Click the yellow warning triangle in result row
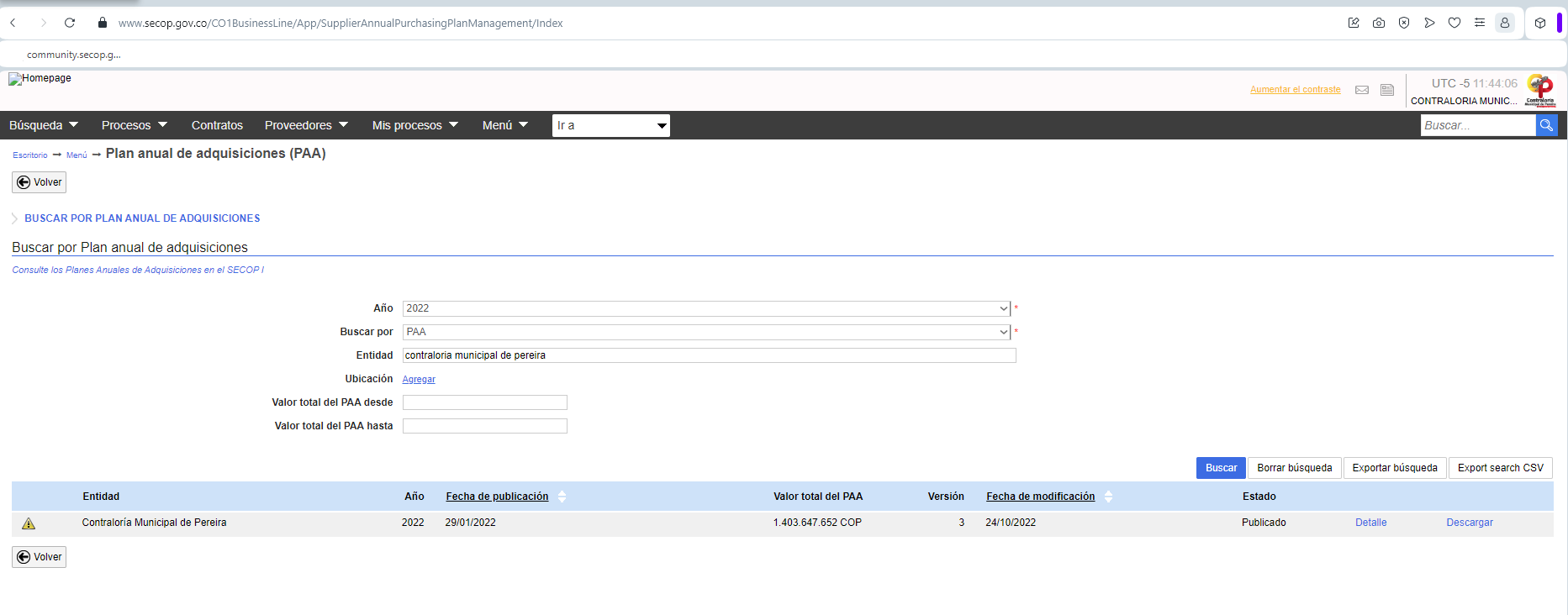The image size is (1568, 615). [x=29, y=523]
